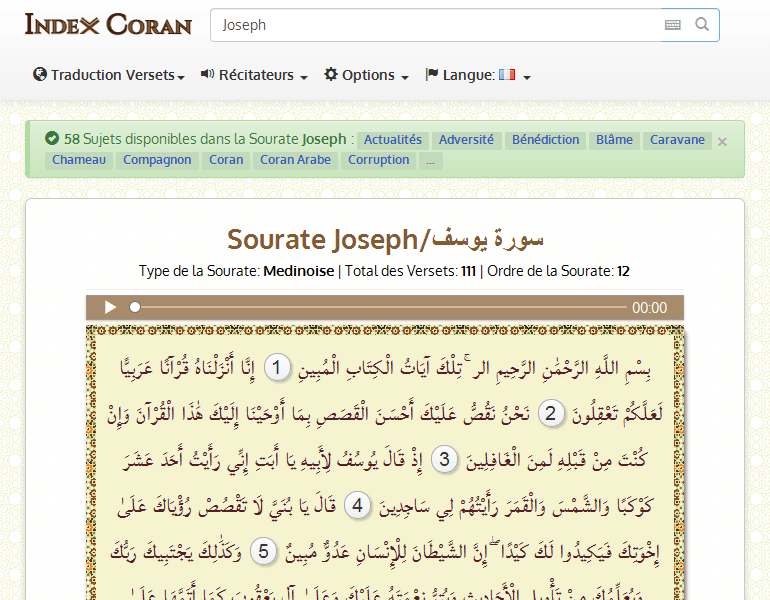Close the green subjects notification banner
Viewport: 770px width, 600px height.
point(722,142)
